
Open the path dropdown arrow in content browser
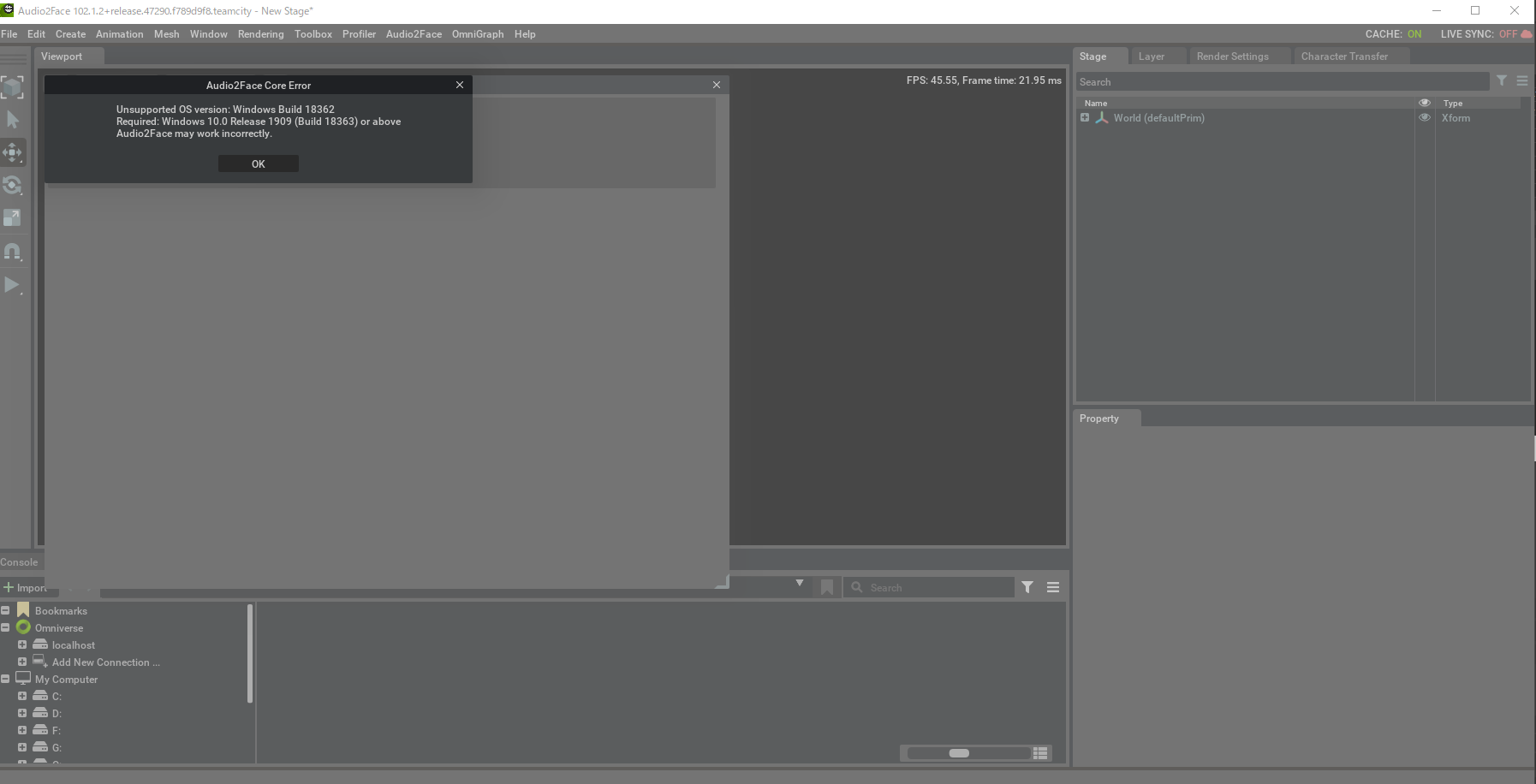800,583
